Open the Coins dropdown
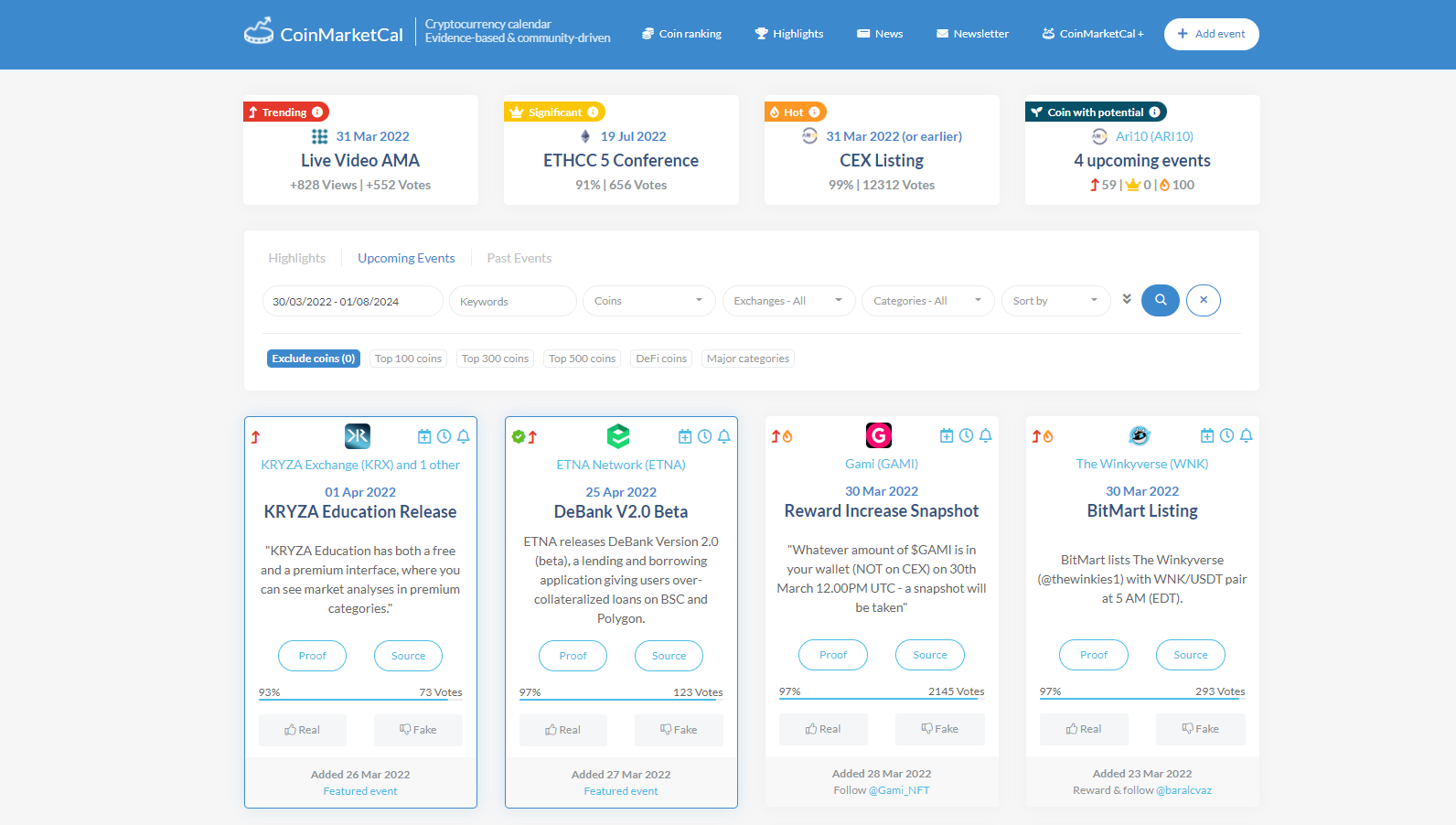 649,301
